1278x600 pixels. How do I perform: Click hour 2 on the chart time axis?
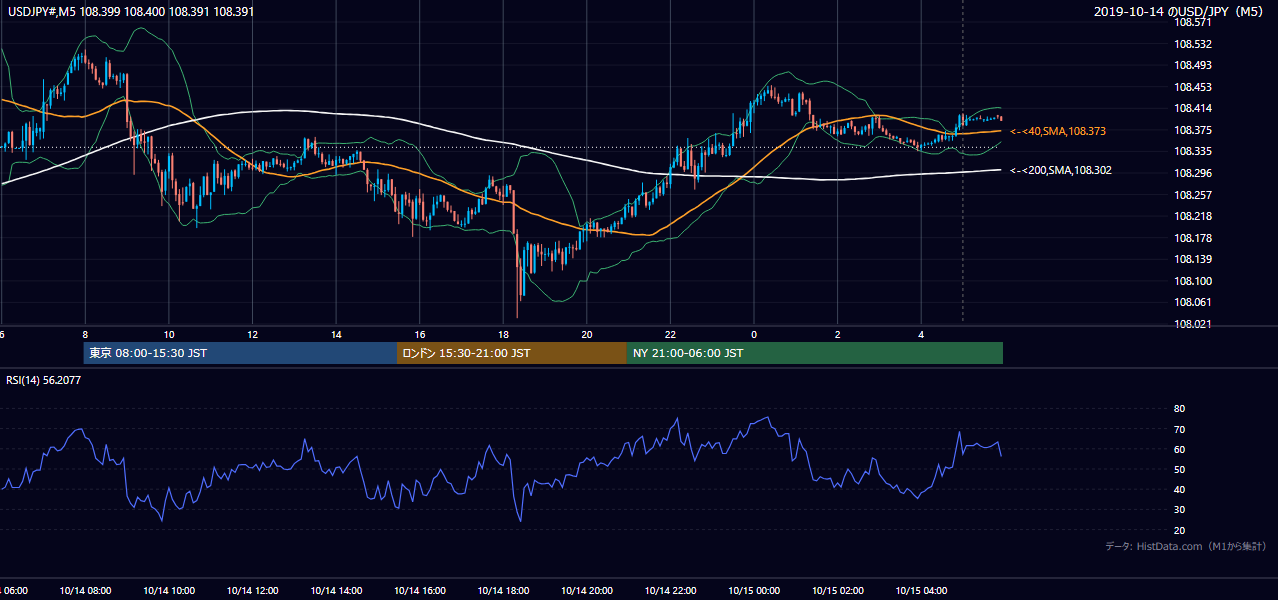tap(838, 335)
